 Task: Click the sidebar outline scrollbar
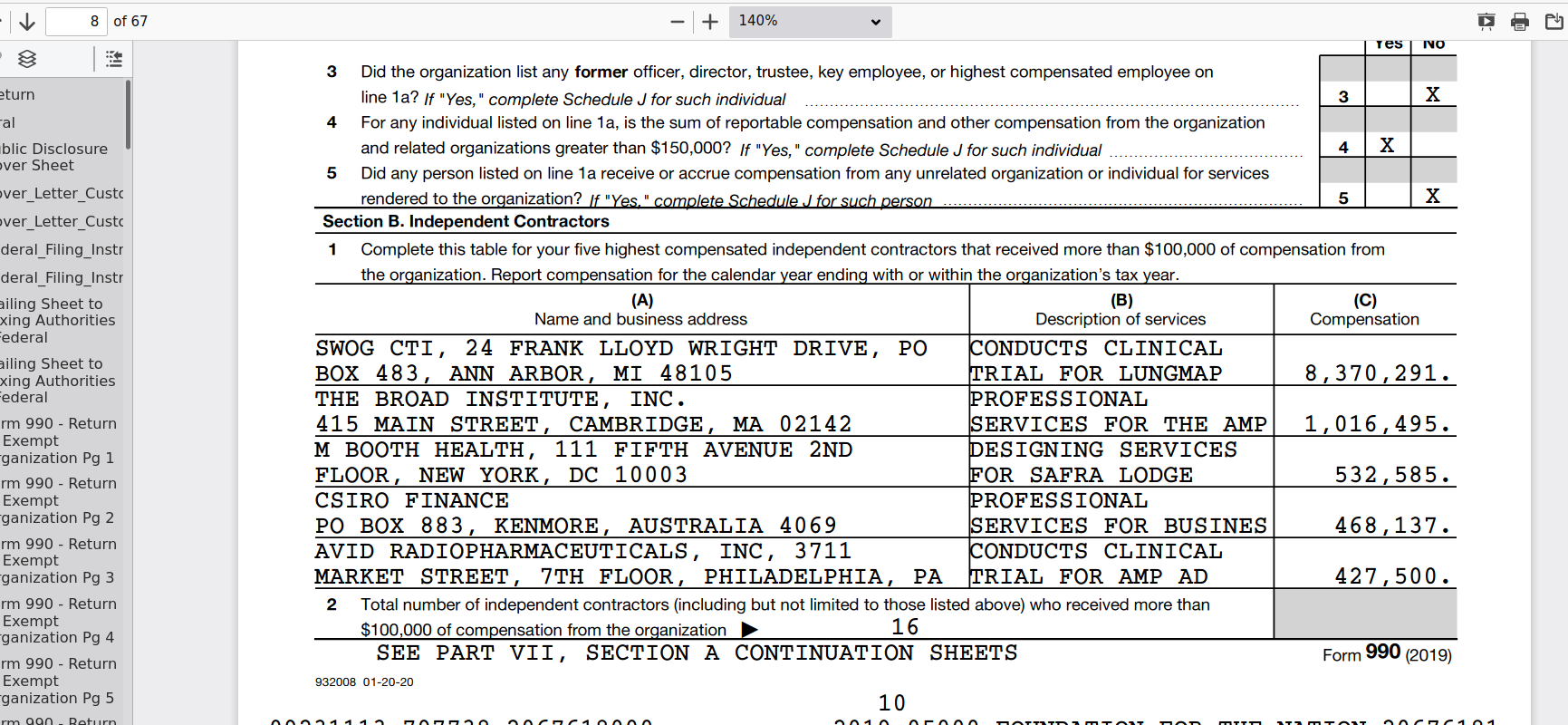point(128,114)
